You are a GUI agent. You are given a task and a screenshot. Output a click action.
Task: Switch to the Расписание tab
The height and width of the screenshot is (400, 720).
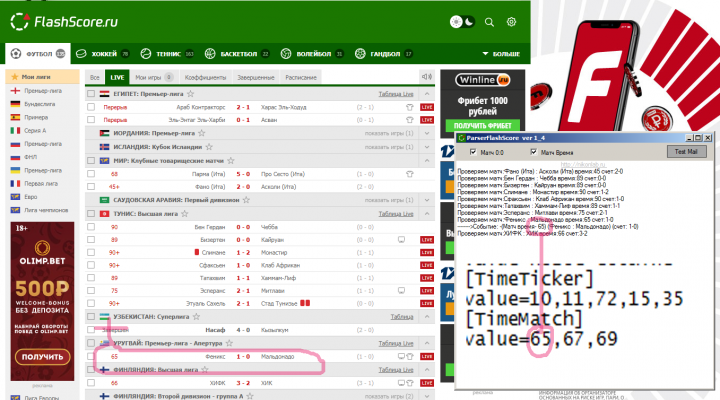click(301, 77)
